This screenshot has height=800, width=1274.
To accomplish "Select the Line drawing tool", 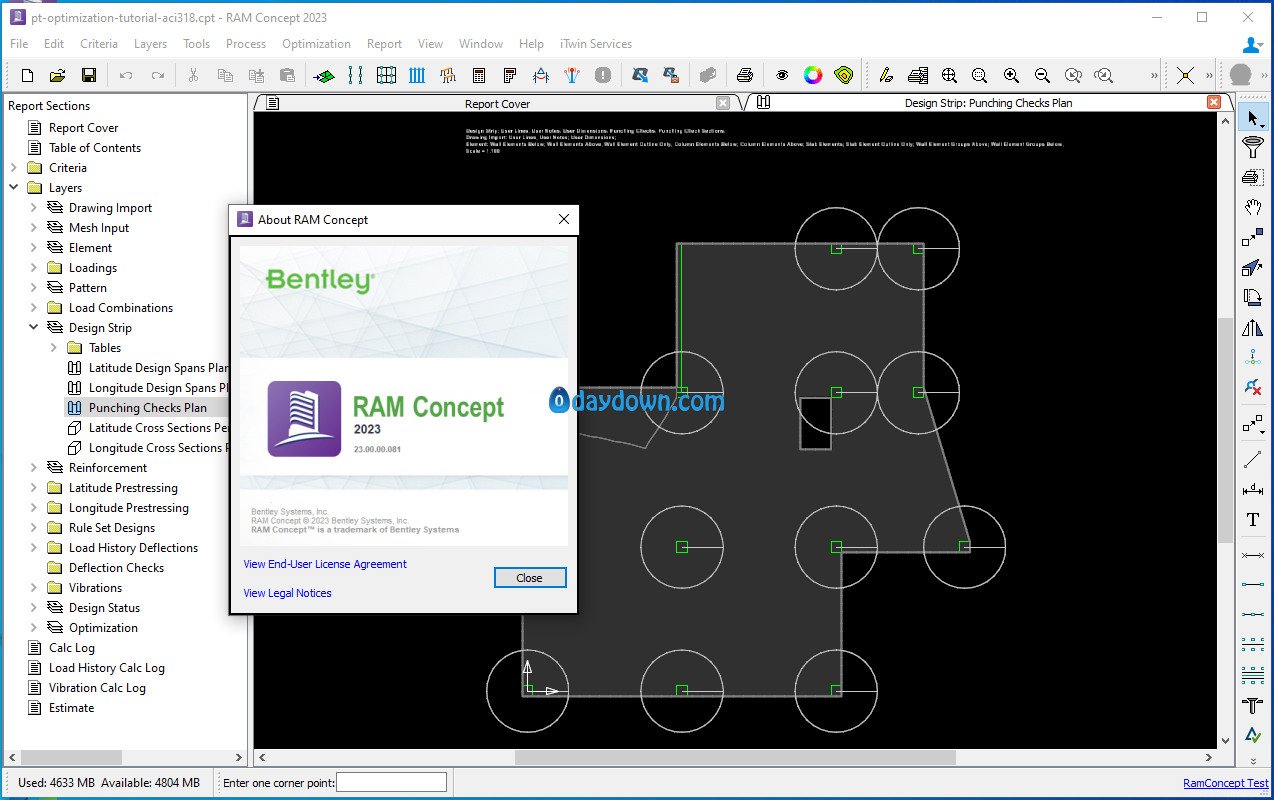I will [1252, 460].
